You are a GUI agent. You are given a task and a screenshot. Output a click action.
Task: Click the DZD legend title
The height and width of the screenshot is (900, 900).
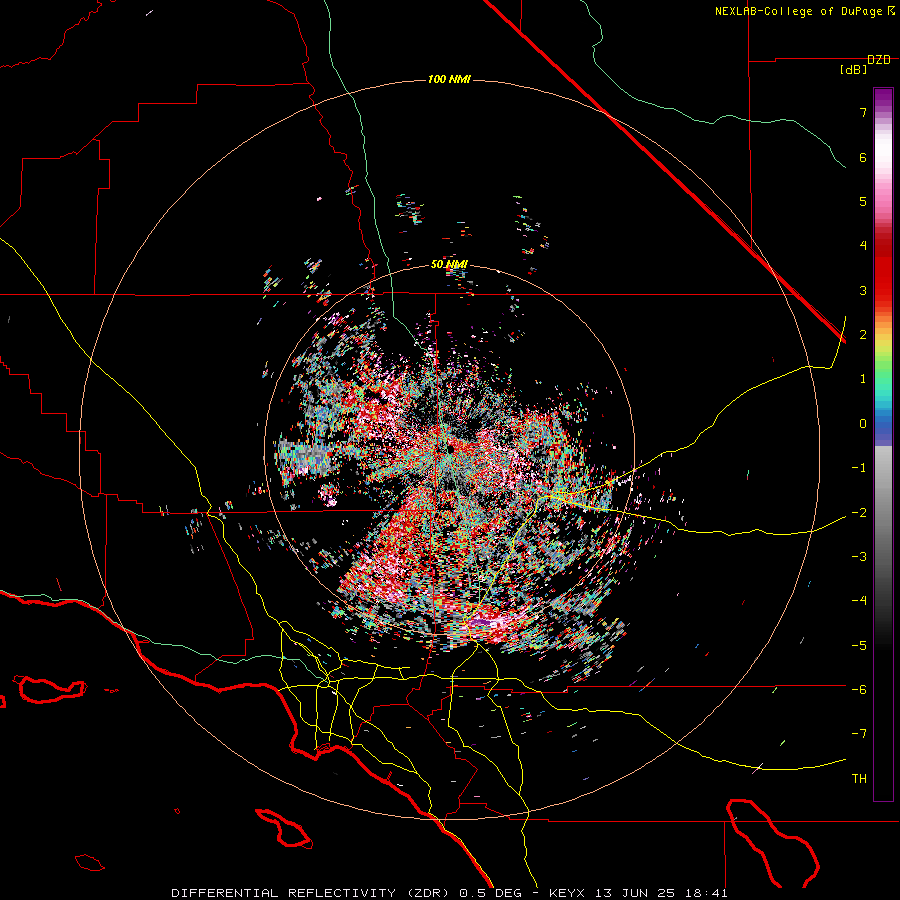(x=879, y=60)
